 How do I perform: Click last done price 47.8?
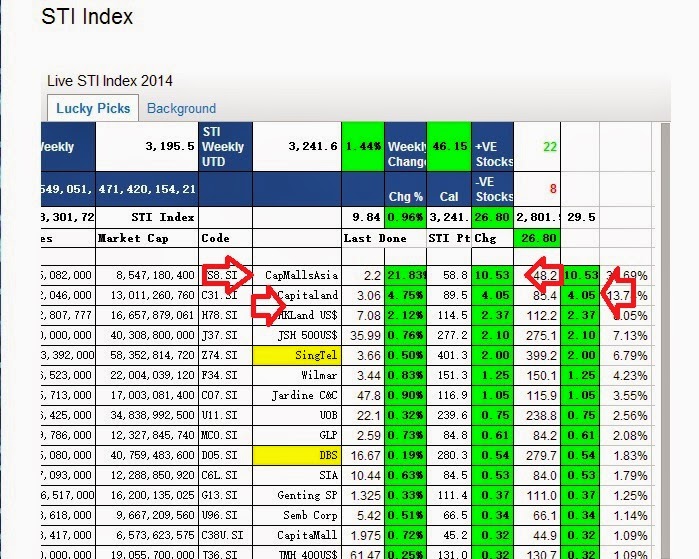coord(369,395)
